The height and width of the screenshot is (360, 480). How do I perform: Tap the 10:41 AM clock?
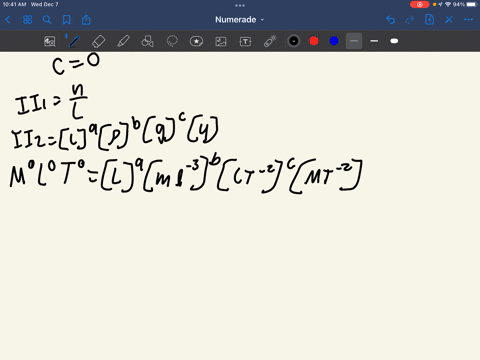(14, 4)
